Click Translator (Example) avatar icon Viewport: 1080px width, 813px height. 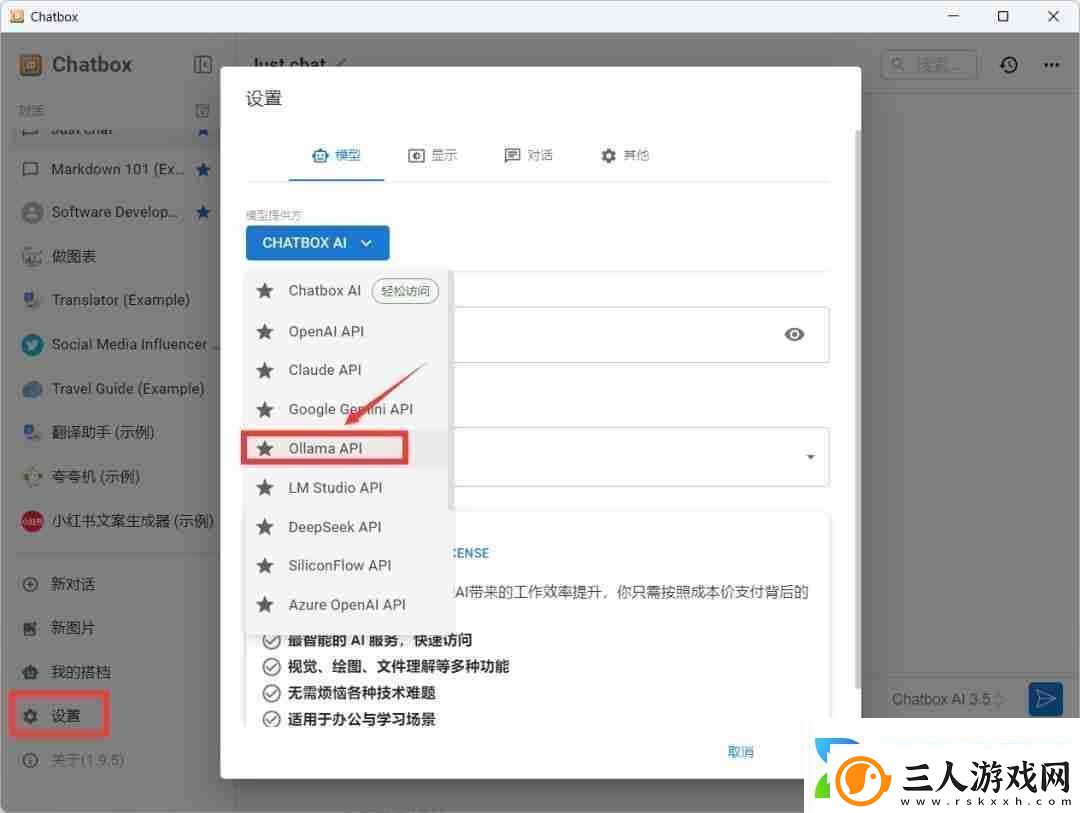(x=32, y=300)
